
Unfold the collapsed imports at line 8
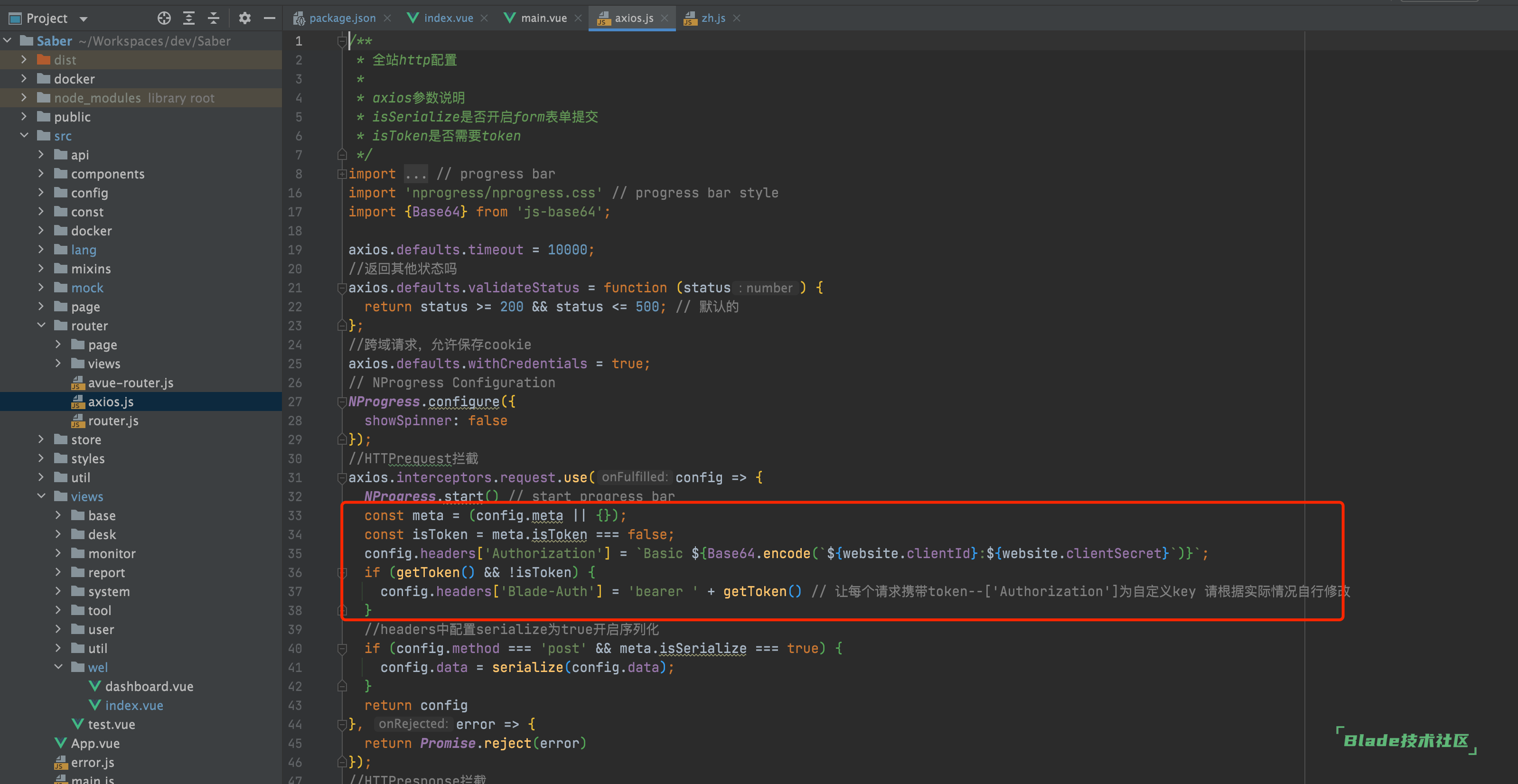tap(342, 174)
